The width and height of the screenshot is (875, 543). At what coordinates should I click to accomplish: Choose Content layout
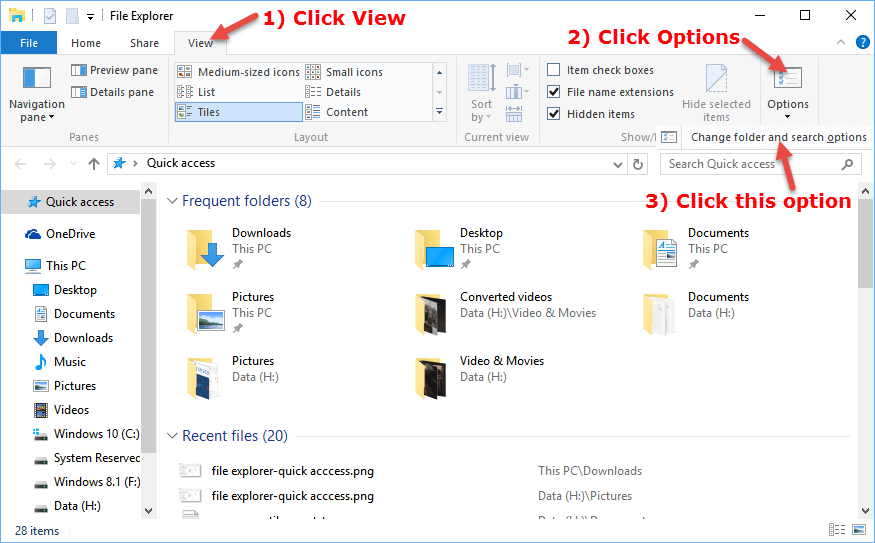point(337,112)
